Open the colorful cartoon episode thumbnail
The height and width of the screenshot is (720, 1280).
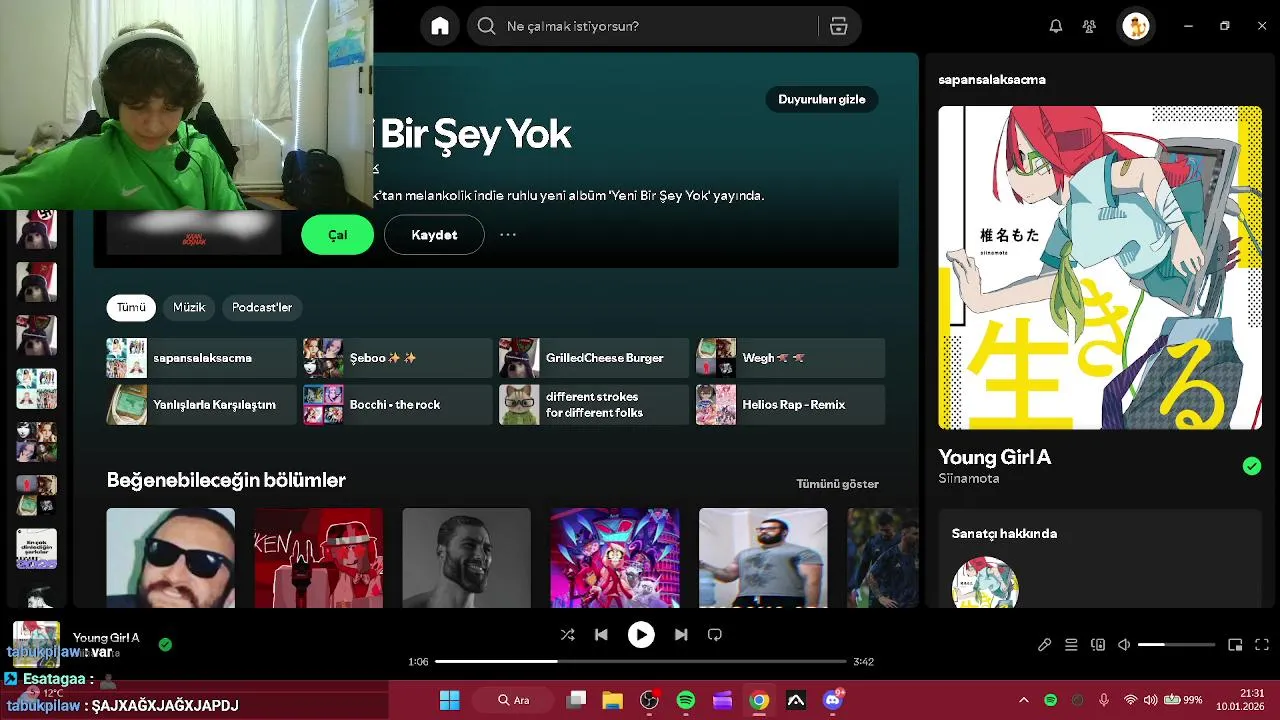614,558
